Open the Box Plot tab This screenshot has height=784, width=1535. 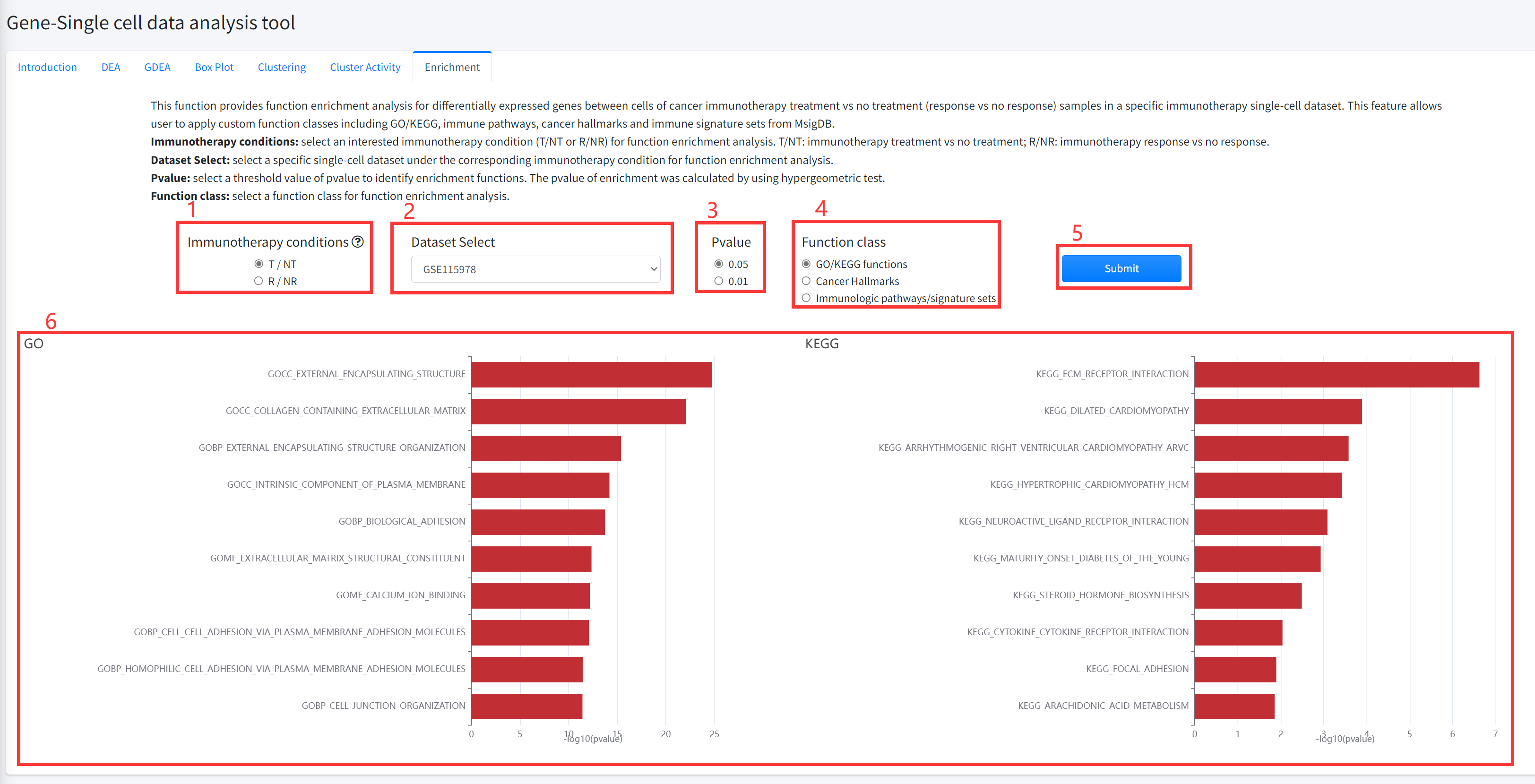[214, 67]
